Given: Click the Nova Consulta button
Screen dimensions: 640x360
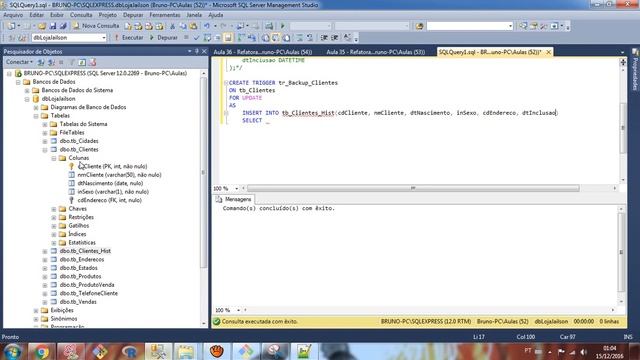Looking at the screenshot, I should [96, 26].
